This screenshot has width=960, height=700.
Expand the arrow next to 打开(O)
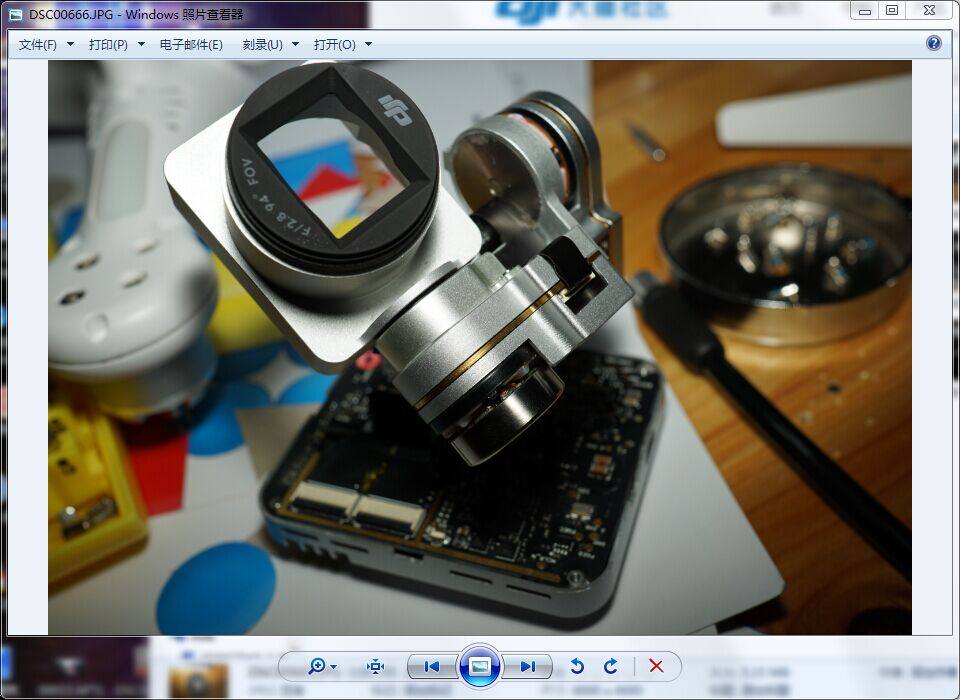[x=369, y=44]
